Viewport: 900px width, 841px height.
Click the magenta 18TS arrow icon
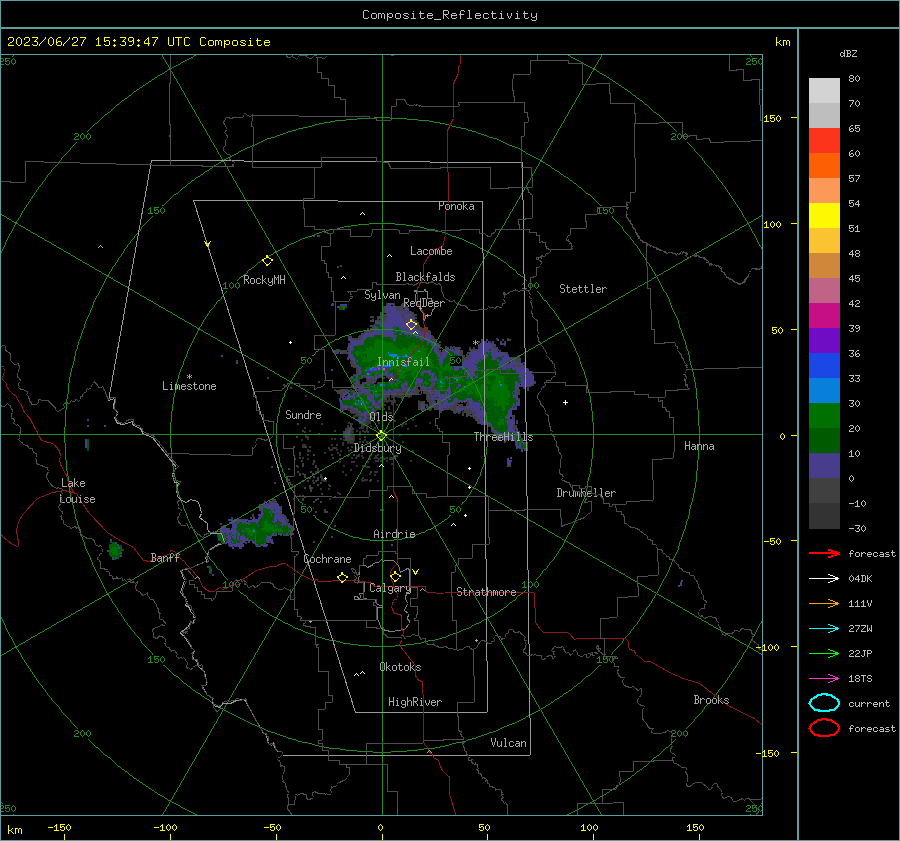(x=824, y=679)
